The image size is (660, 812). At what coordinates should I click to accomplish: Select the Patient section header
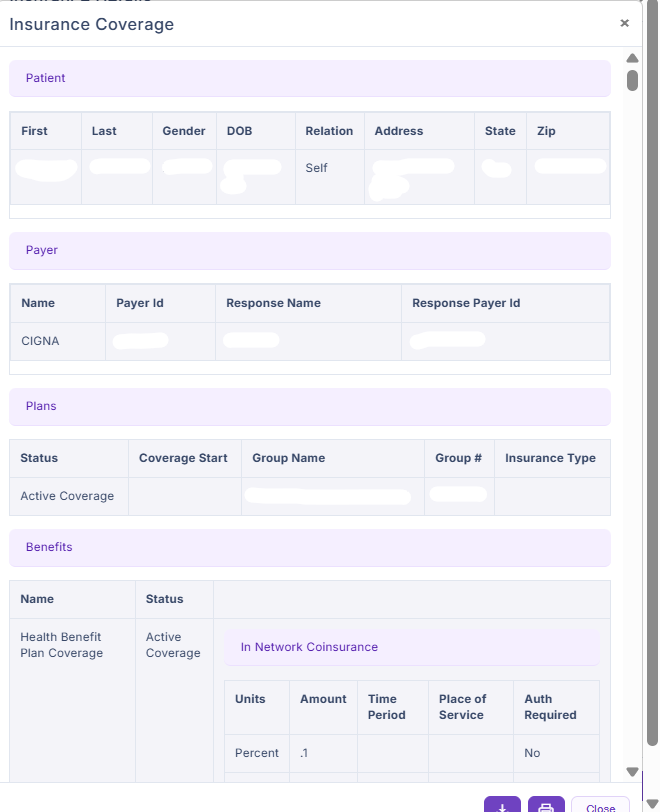310,78
